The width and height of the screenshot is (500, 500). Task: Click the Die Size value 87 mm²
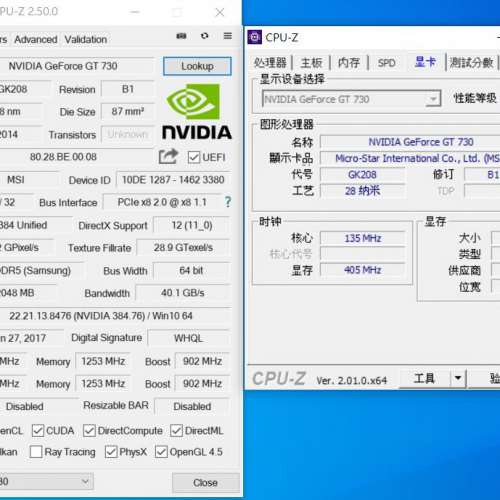coord(128,111)
